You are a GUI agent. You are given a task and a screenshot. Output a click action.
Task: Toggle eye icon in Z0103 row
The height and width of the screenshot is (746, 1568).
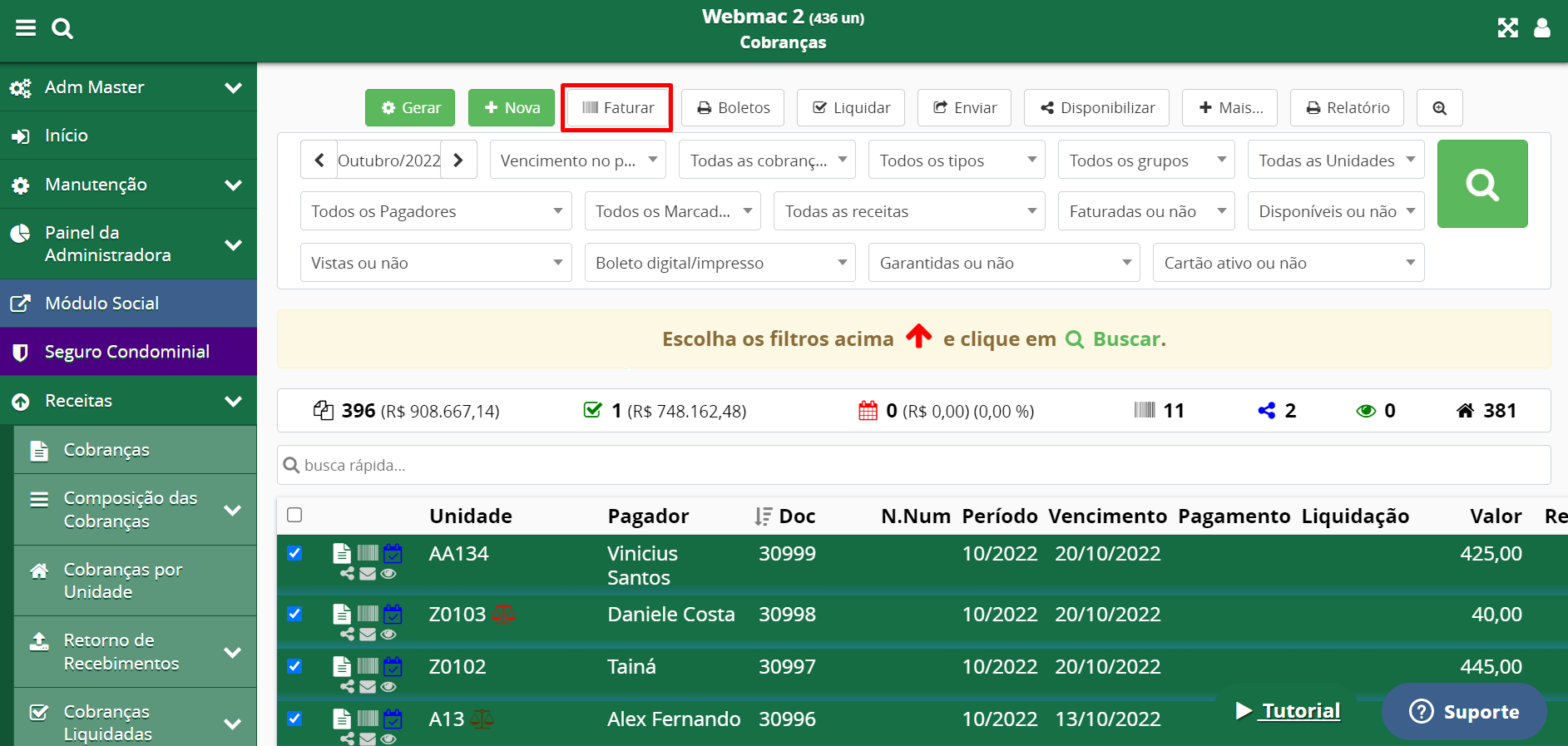tap(388, 634)
